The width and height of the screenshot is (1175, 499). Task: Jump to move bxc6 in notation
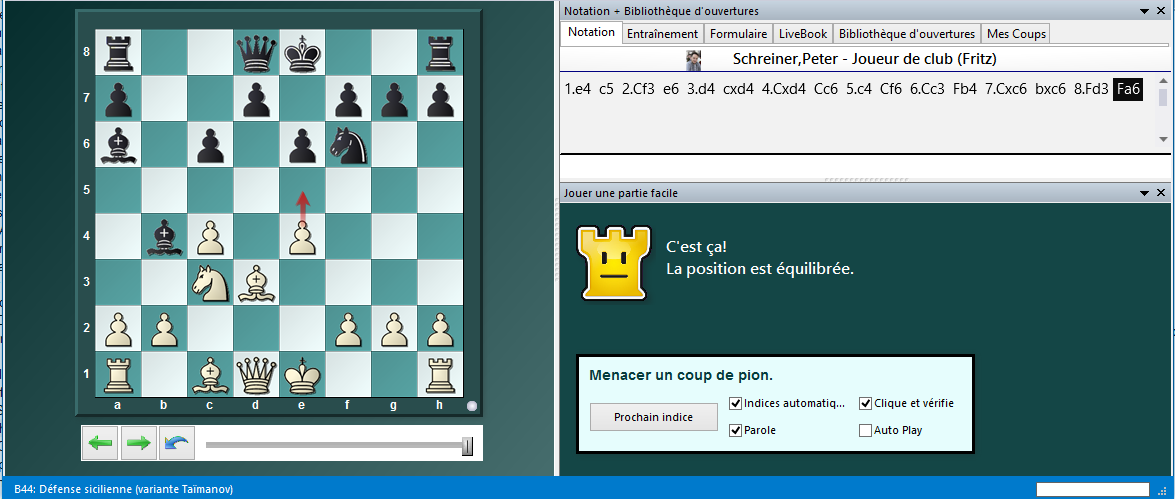(x=1050, y=89)
